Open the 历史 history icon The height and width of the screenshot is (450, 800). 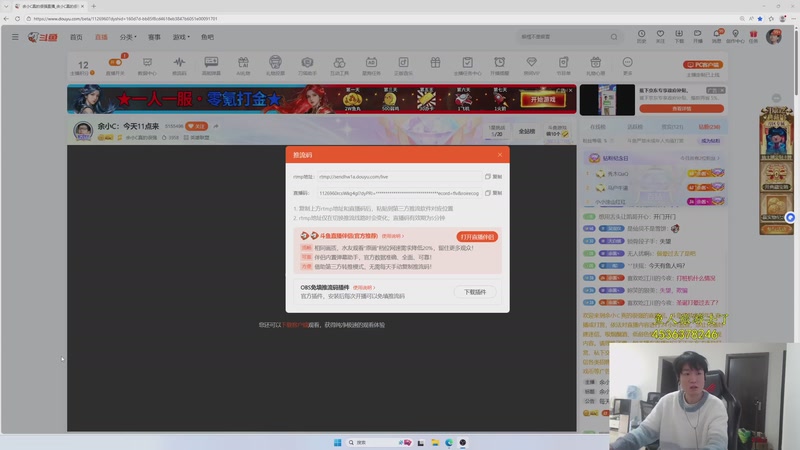641,36
